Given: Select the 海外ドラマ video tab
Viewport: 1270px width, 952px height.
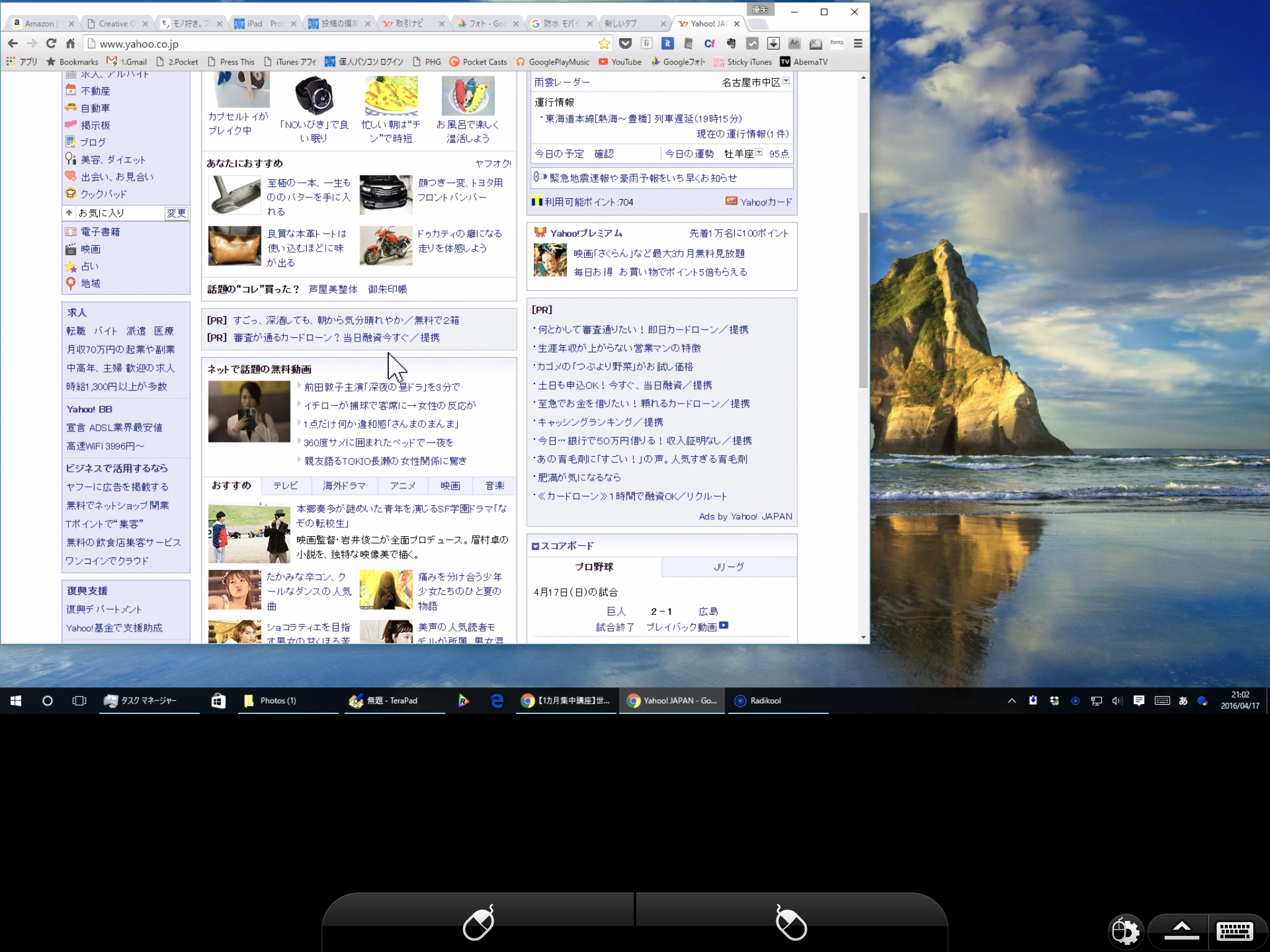Looking at the screenshot, I should (x=344, y=485).
